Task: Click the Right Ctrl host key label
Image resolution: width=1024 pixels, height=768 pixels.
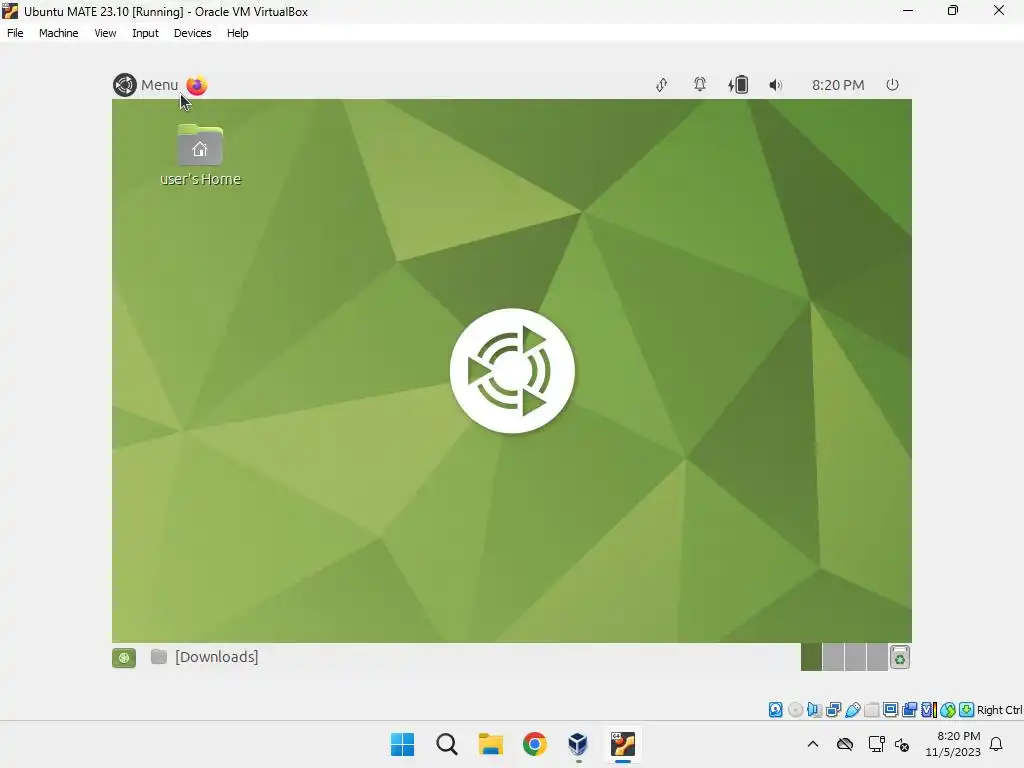Action: (1000, 710)
